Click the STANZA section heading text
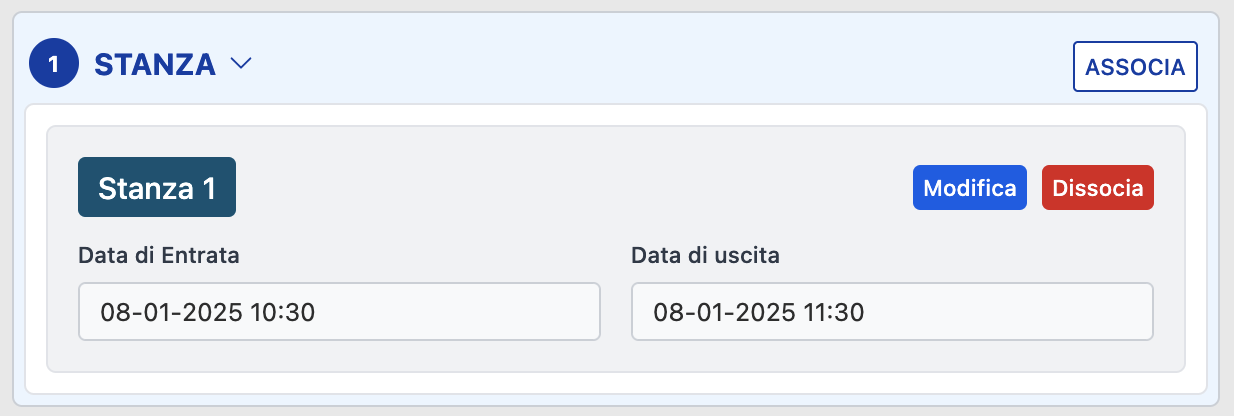The width and height of the screenshot is (1234, 416). tap(155, 65)
